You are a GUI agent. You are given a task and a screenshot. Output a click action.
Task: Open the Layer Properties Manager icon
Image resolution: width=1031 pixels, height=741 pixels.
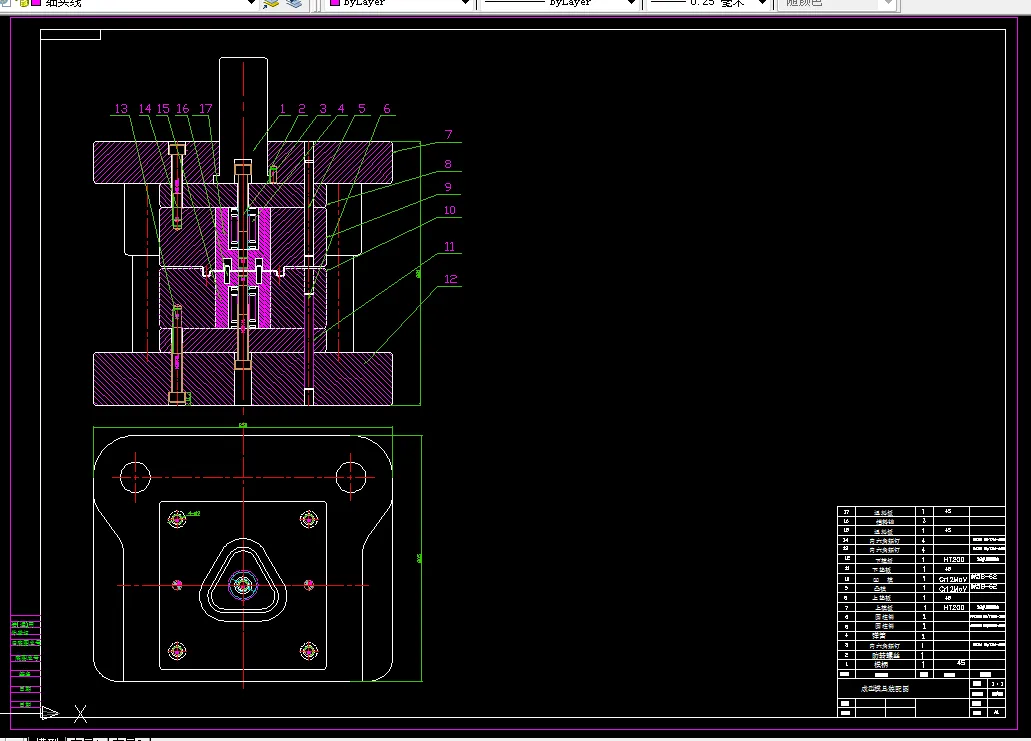point(271,3)
